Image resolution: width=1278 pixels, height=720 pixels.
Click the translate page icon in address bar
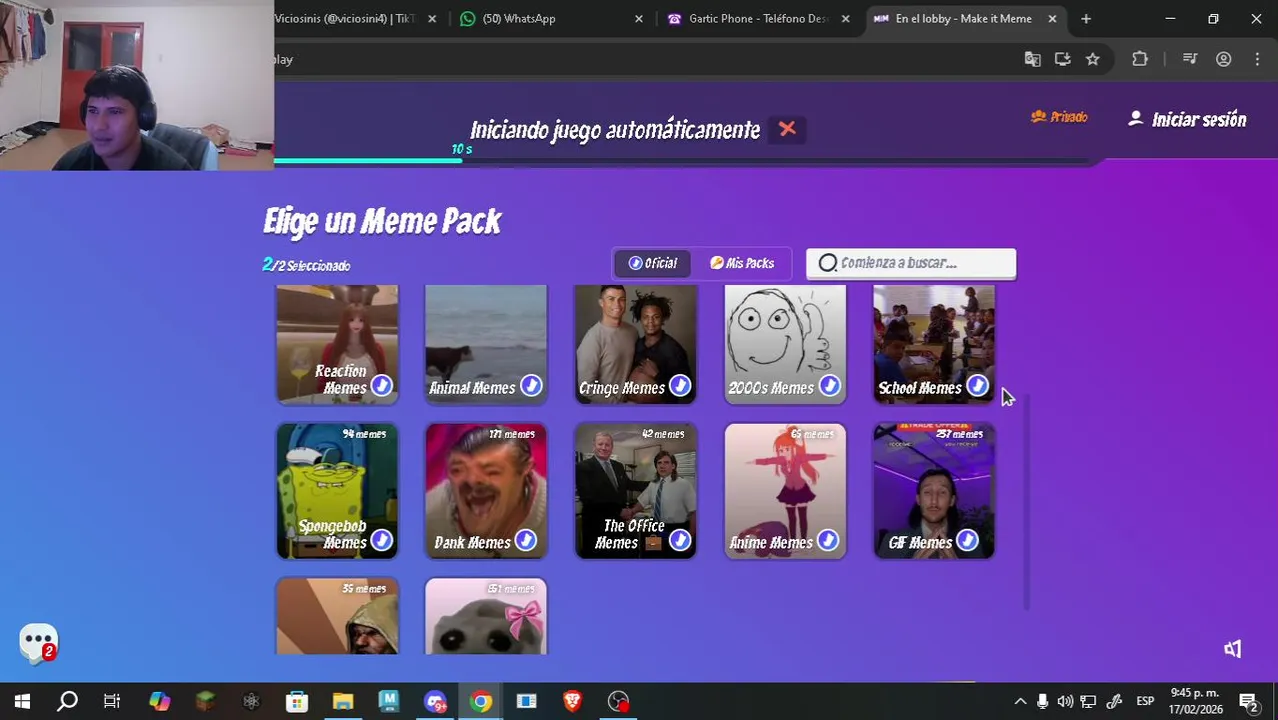[x=1033, y=59]
